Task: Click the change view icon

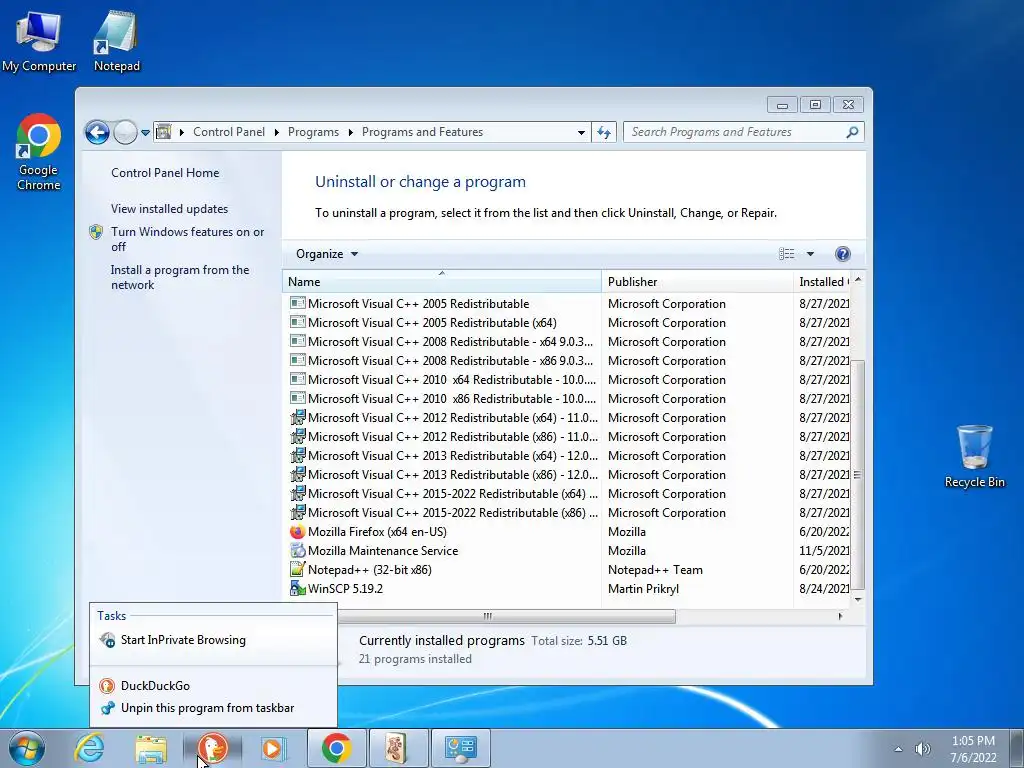Action: pos(786,254)
